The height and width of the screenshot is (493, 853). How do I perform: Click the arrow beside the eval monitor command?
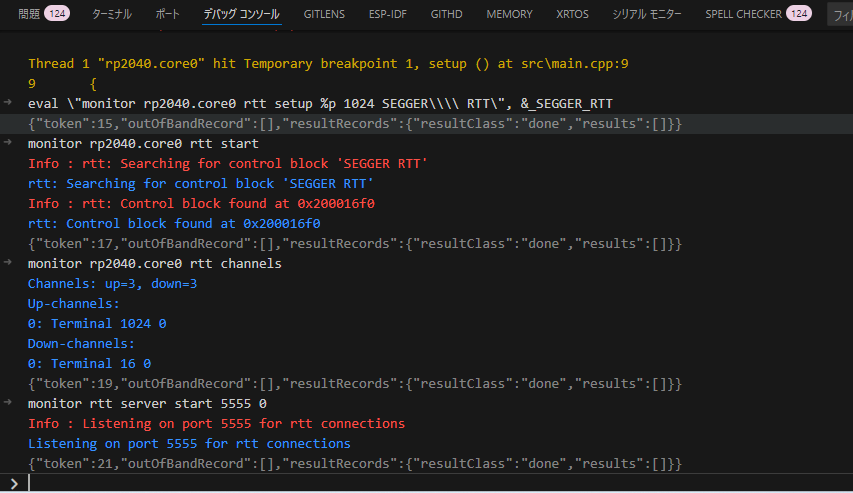click(x=8, y=102)
